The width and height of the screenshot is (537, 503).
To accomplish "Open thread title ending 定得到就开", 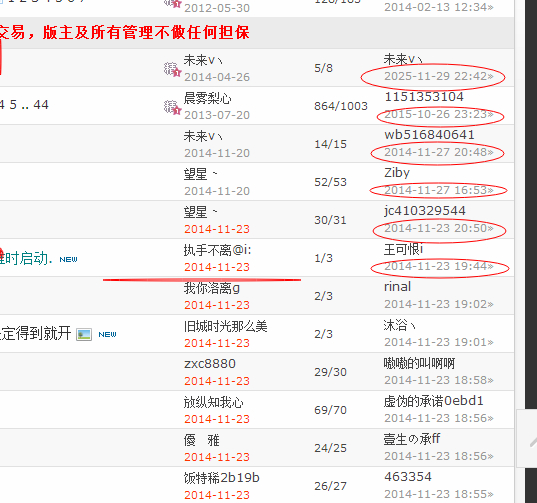I will pyautogui.click(x=35, y=333).
